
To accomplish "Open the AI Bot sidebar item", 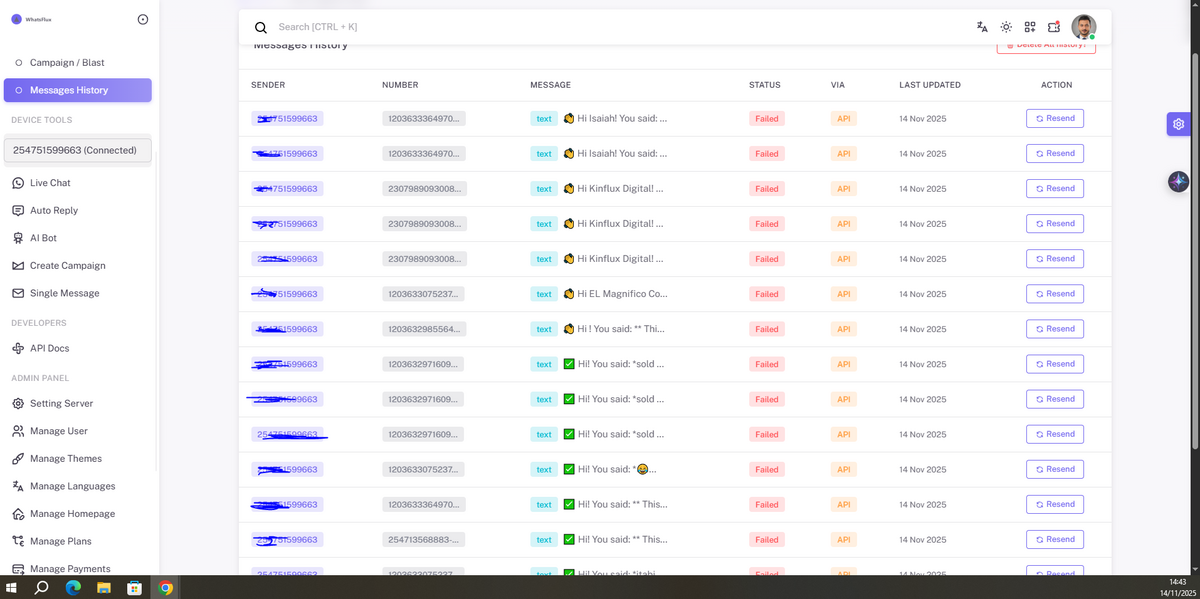I will tap(43, 238).
